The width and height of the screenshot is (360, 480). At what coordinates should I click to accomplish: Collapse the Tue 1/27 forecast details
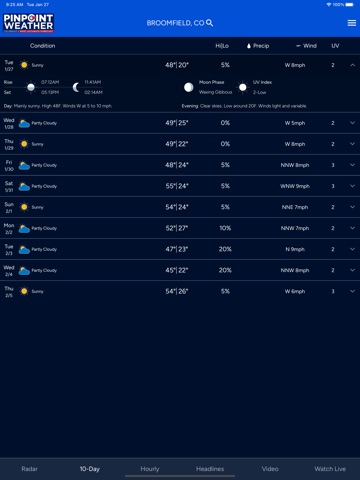352,65
